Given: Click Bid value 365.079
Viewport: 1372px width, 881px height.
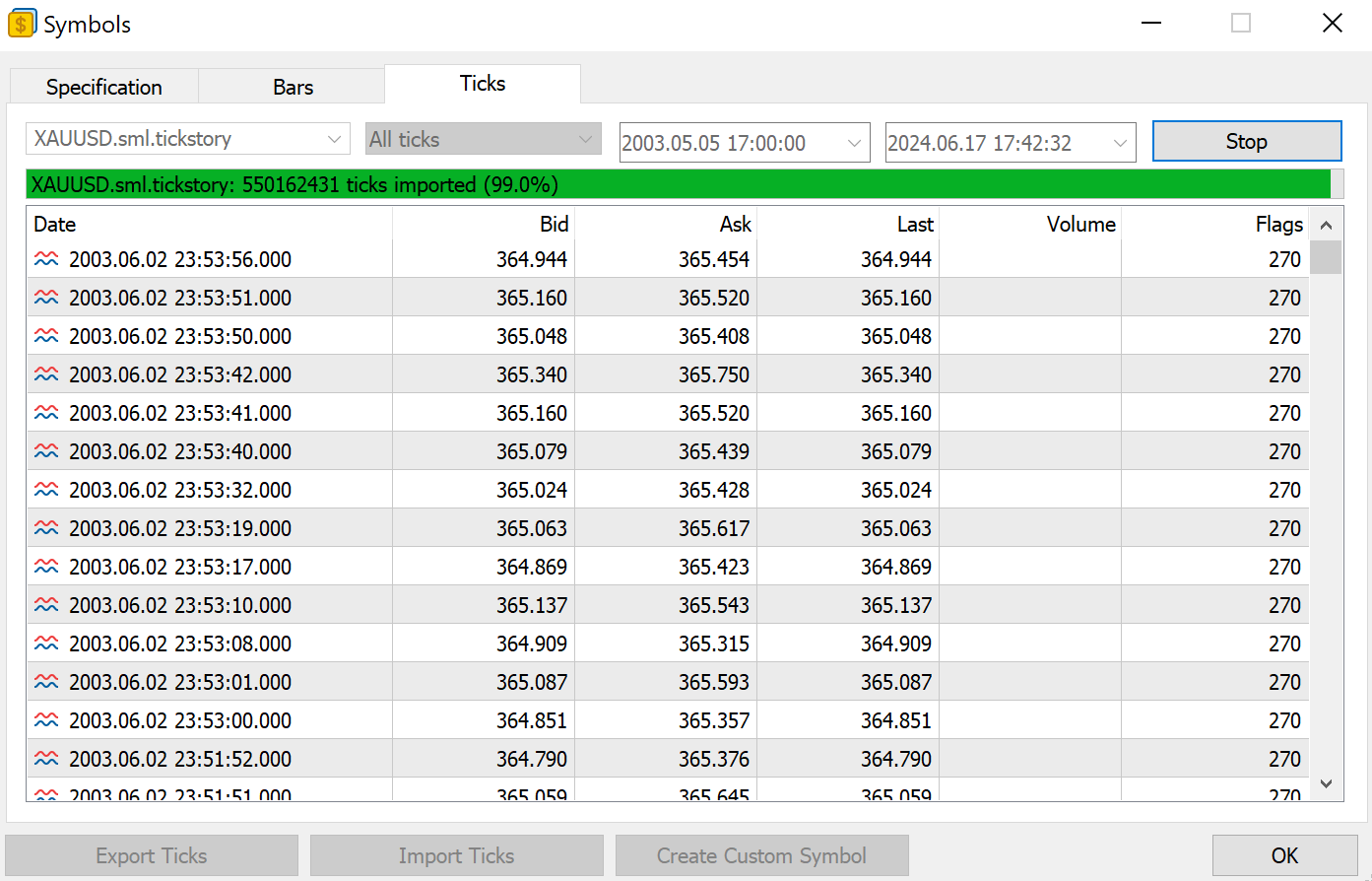Looking at the screenshot, I should click(532, 451).
